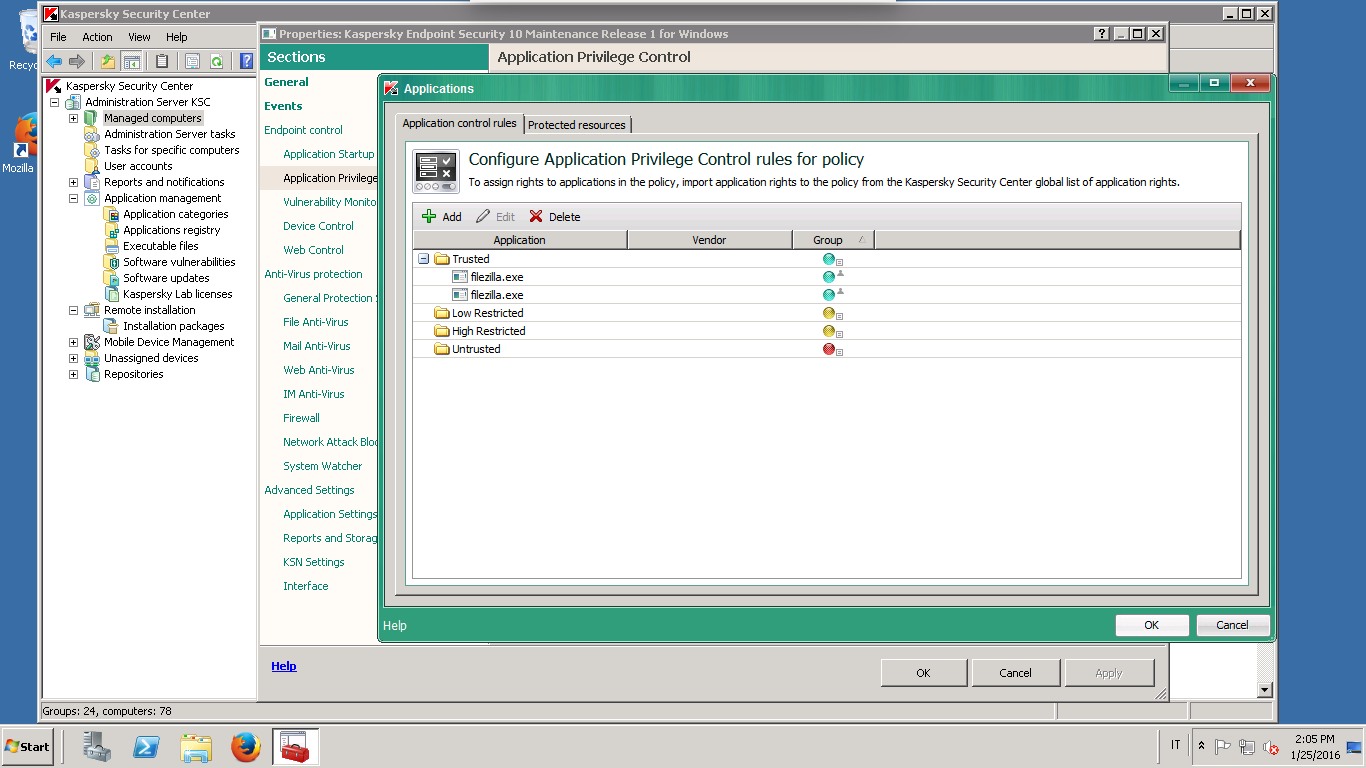The image size is (1366, 768).
Task: Expand the Unassigned devices node
Action: [73, 358]
